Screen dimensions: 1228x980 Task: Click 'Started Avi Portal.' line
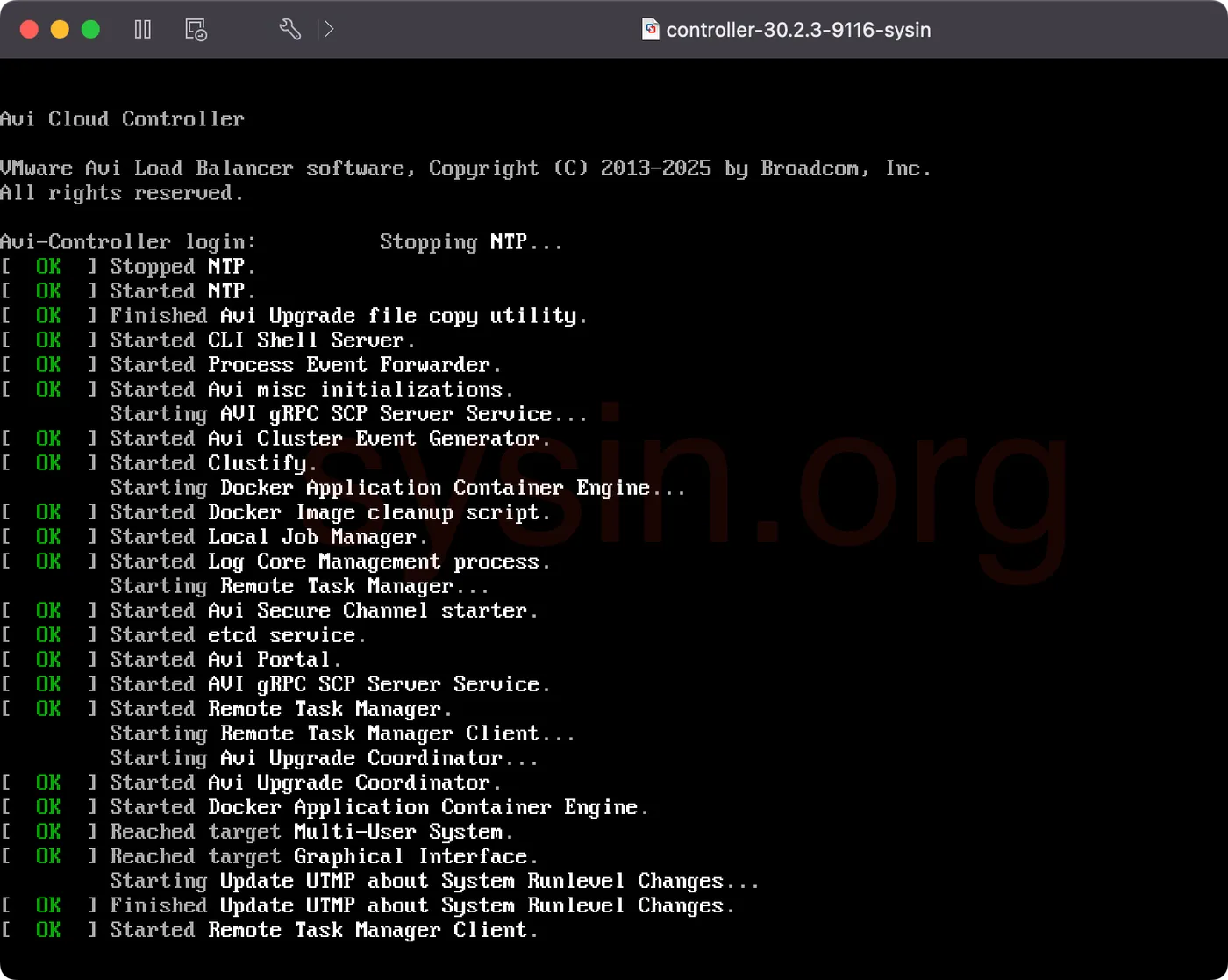[x=225, y=660]
